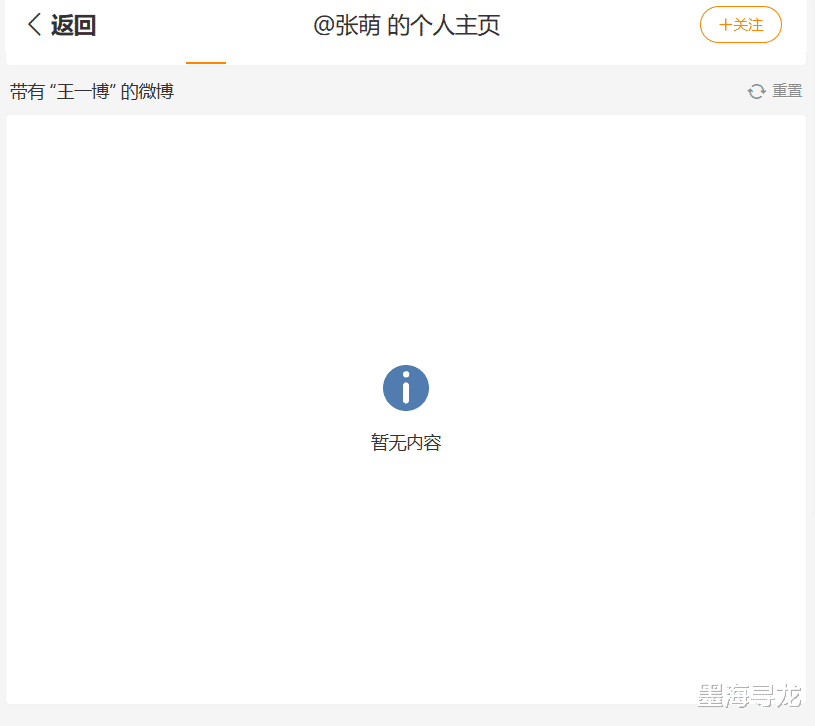Screen dimensions: 815x726
Task: Click the 回 character beside back arrow
Action: pos(85,25)
